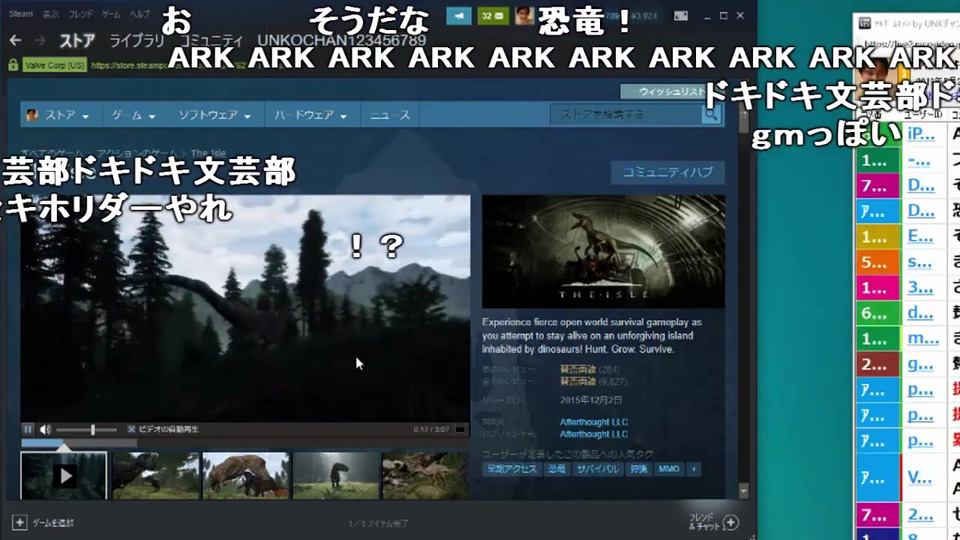Screen dimensions: 960x540
Task: Select the second screenshot thumbnail
Action: click(x=156, y=476)
